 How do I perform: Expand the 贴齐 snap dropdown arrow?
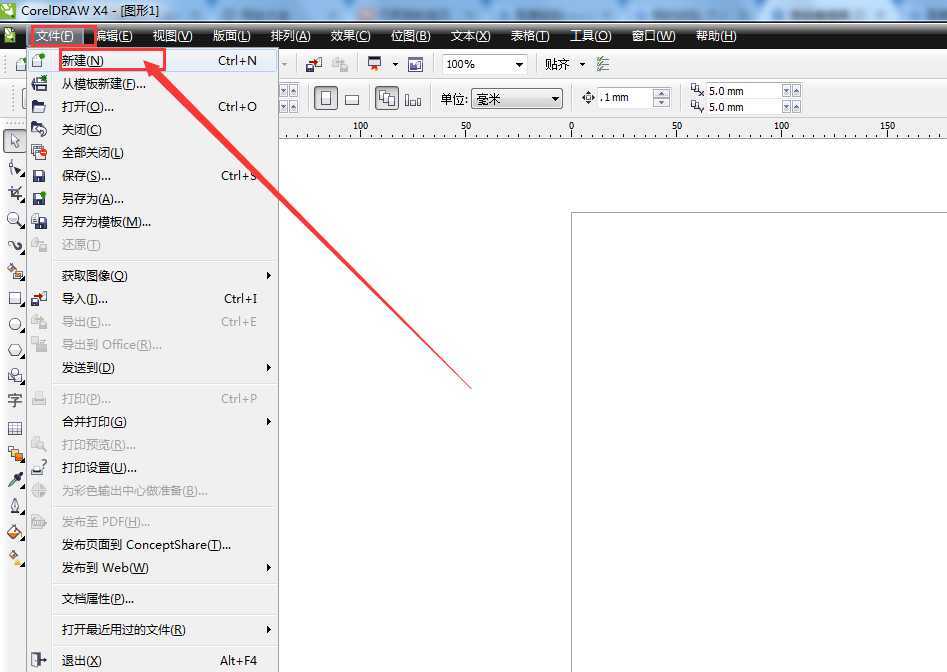pos(582,64)
